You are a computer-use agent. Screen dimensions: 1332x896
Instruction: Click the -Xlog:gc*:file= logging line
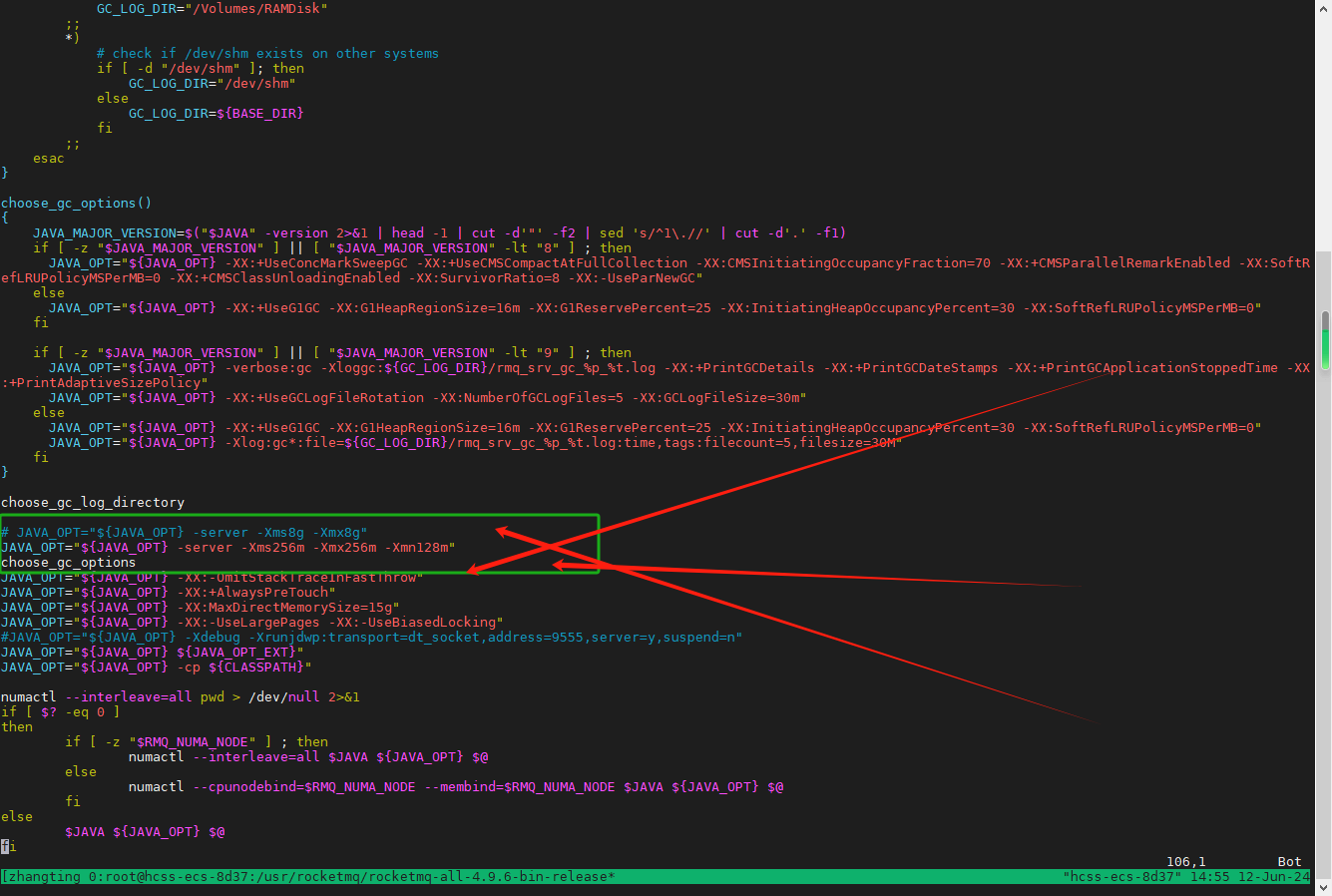[x=475, y=442]
